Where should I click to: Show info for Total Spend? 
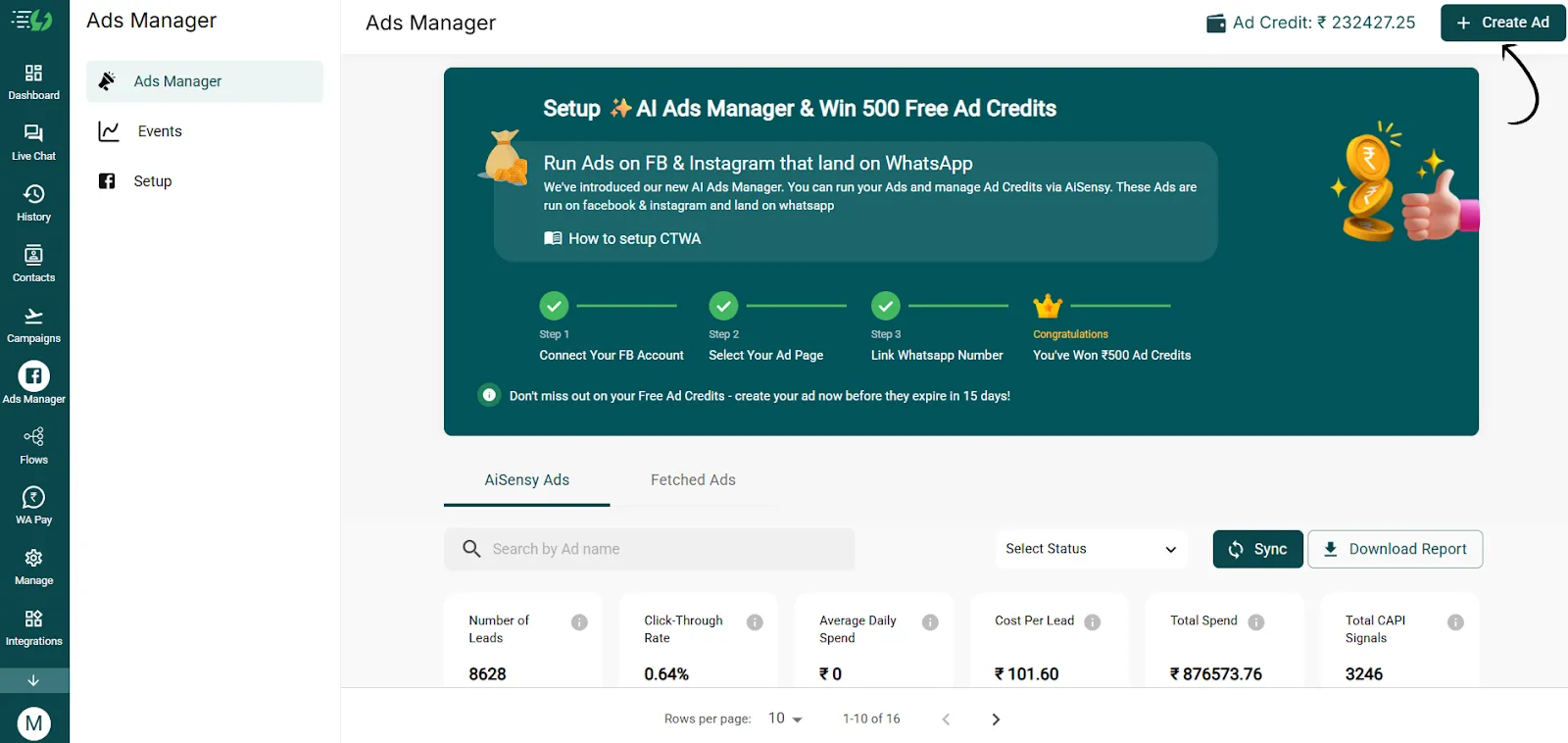tap(1256, 622)
